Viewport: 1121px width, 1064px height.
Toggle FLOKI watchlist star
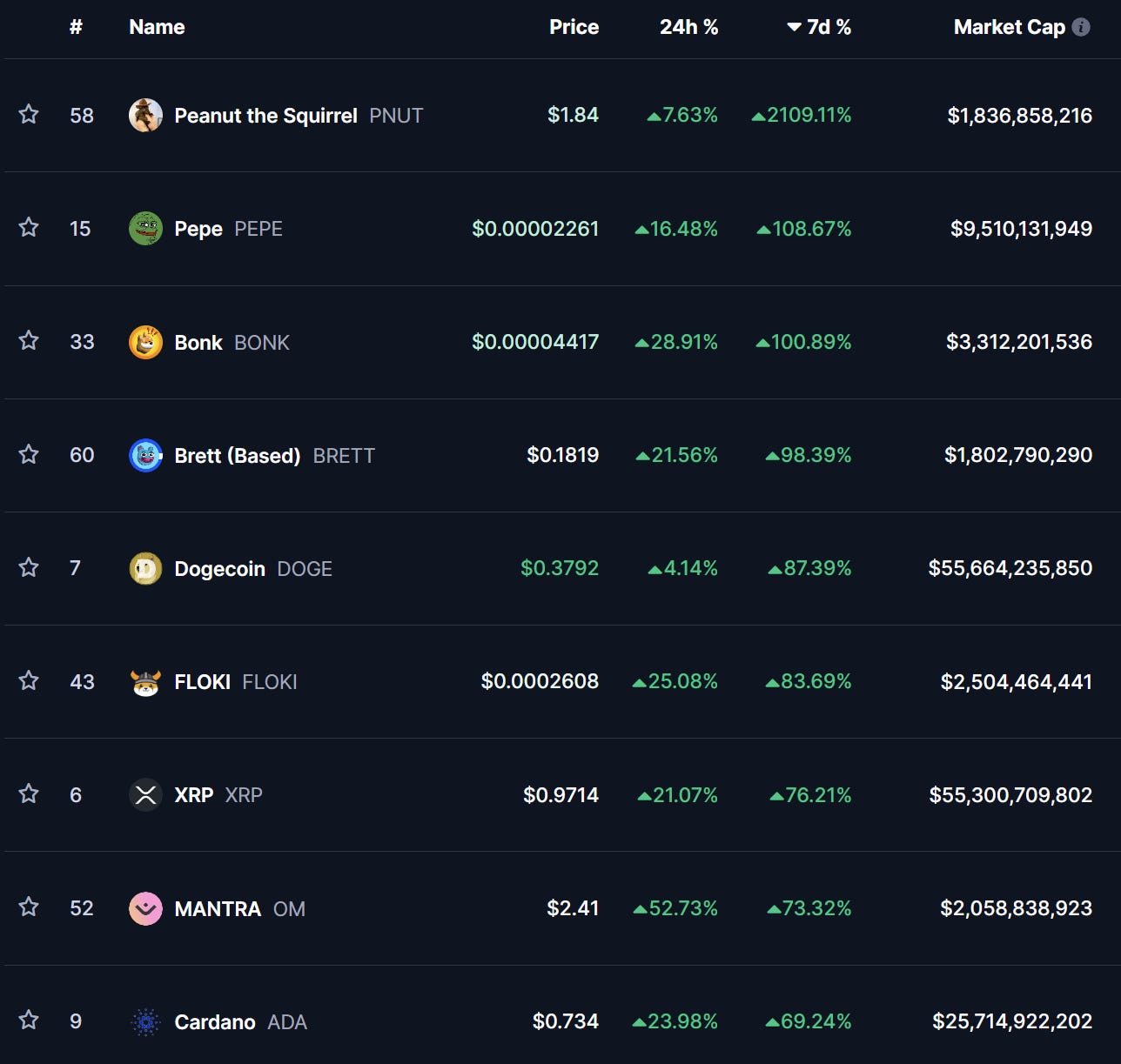coord(29,680)
